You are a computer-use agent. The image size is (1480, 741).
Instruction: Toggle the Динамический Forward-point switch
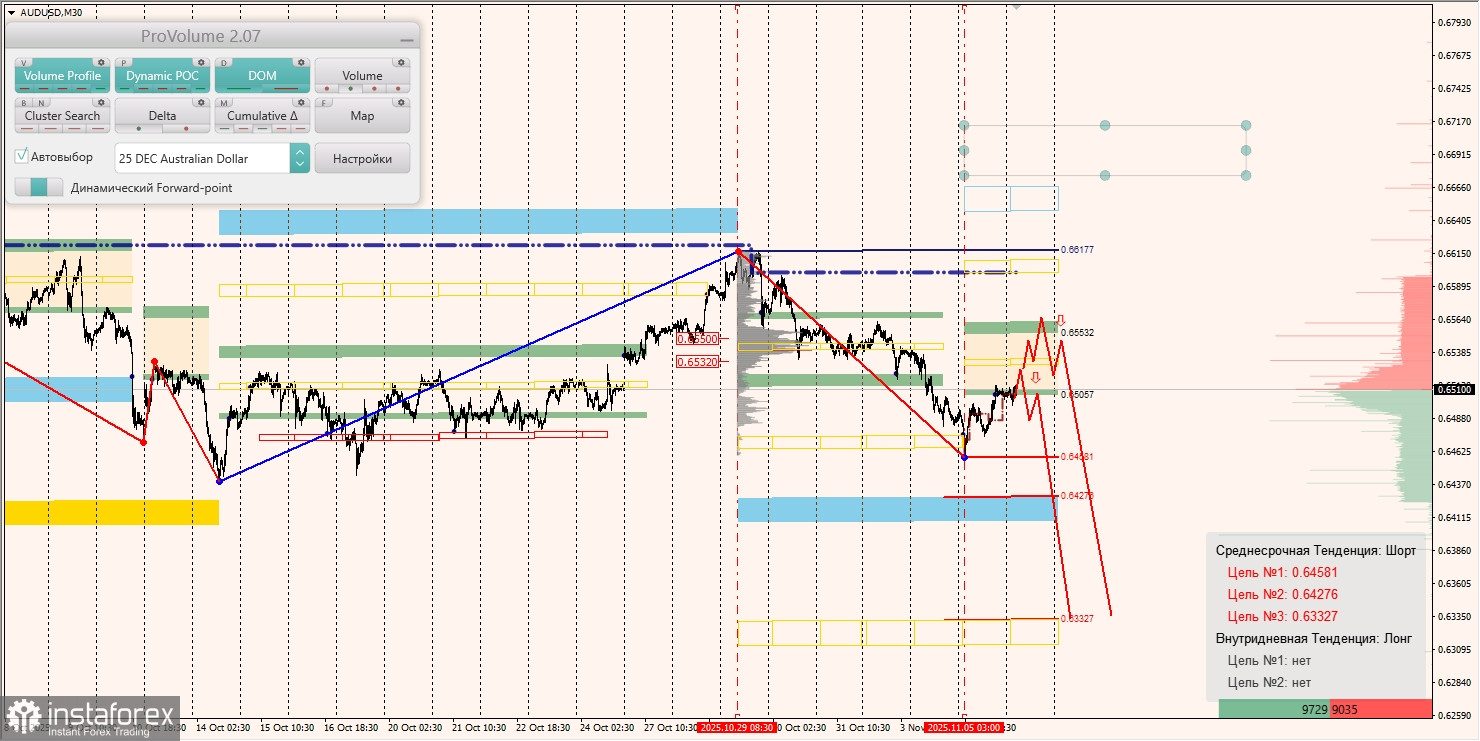pos(38,186)
